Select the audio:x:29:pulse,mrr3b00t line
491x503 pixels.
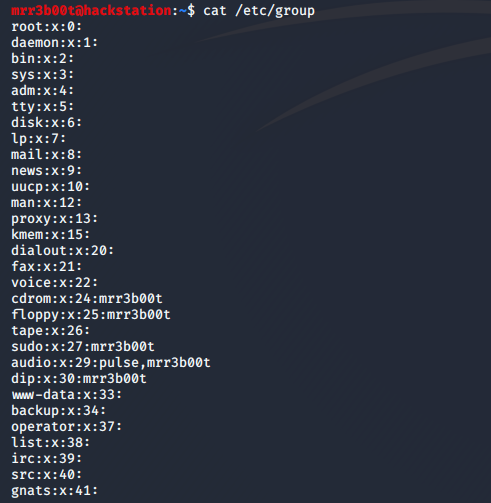click(x=111, y=363)
